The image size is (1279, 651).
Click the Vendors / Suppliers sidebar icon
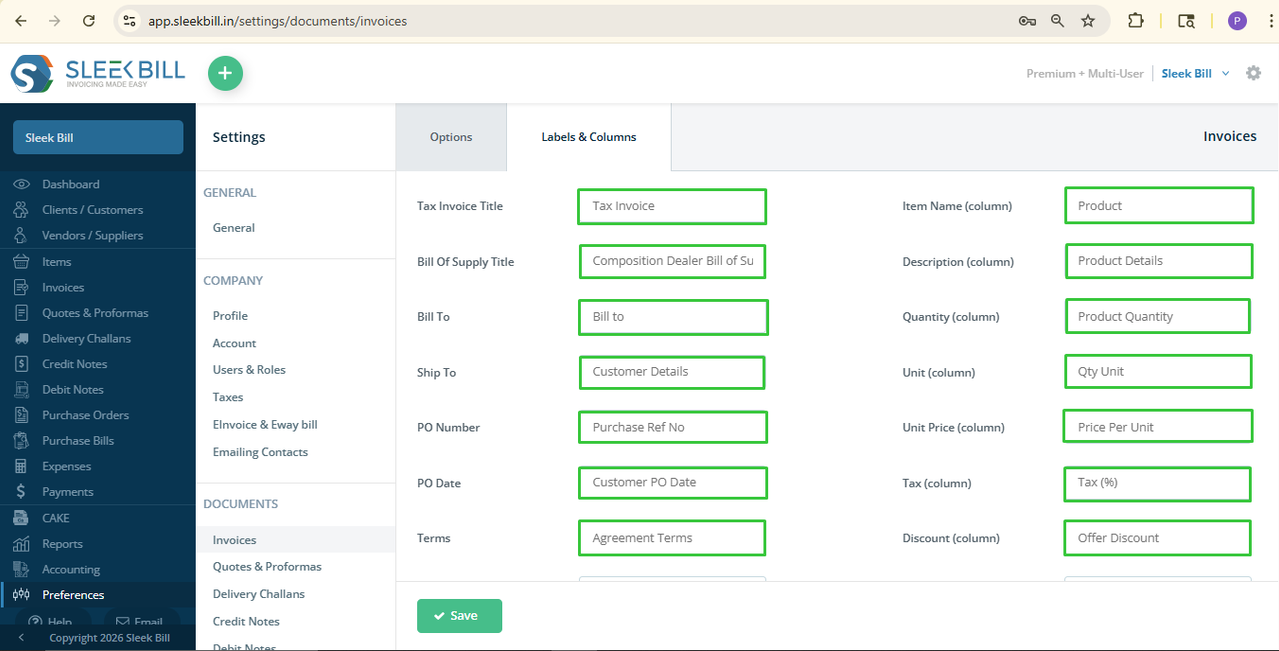[x=21, y=235]
